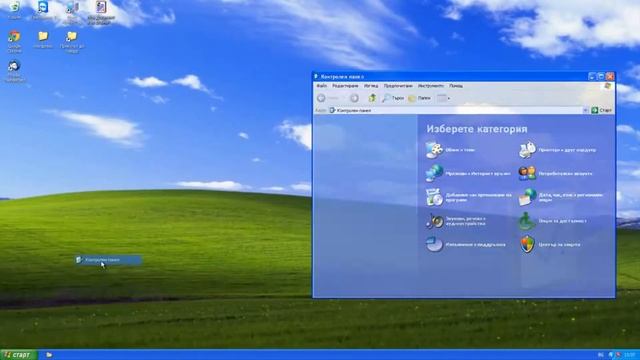Open the Помощ menu
Screen dimensions: 640x360
click(x=456, y=86)
